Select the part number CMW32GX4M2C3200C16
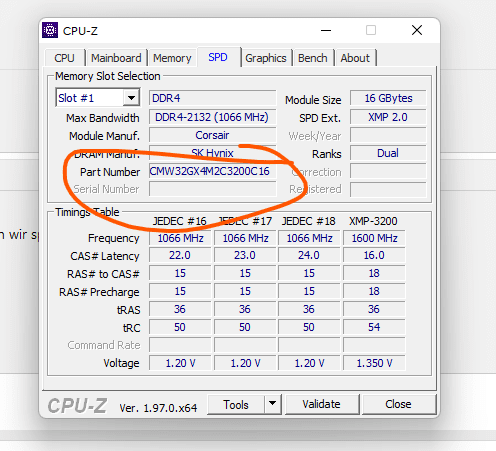Screen dimensions: 496x451 coord(212,171)
